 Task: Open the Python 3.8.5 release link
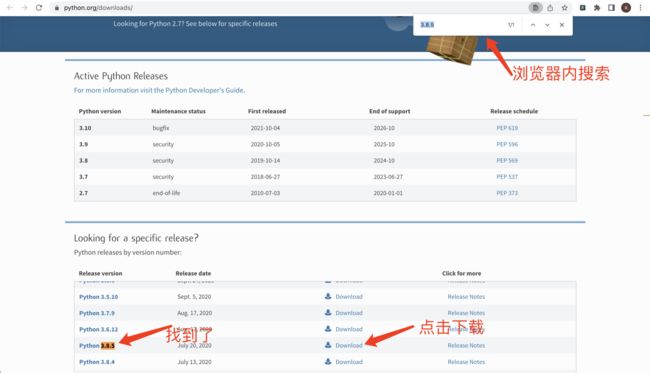tap(97, 345)
